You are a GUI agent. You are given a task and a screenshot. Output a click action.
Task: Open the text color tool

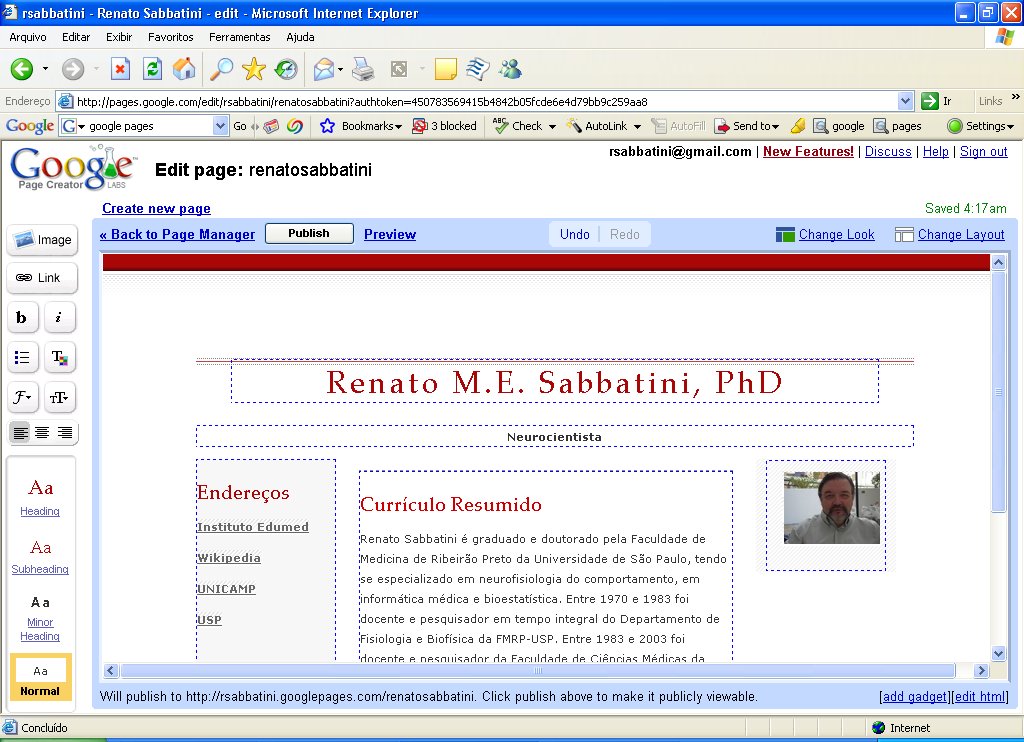[59, 357]
